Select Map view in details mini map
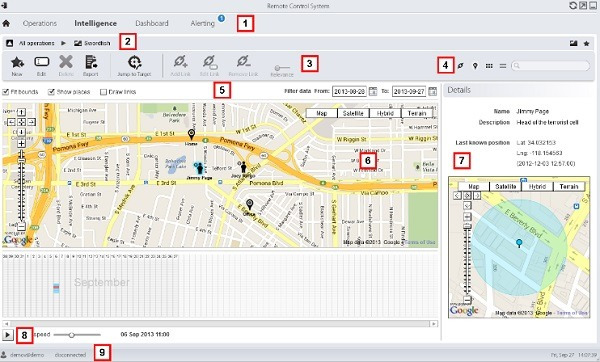Viewport: 600px width, 362px height. tap(474, 186)
